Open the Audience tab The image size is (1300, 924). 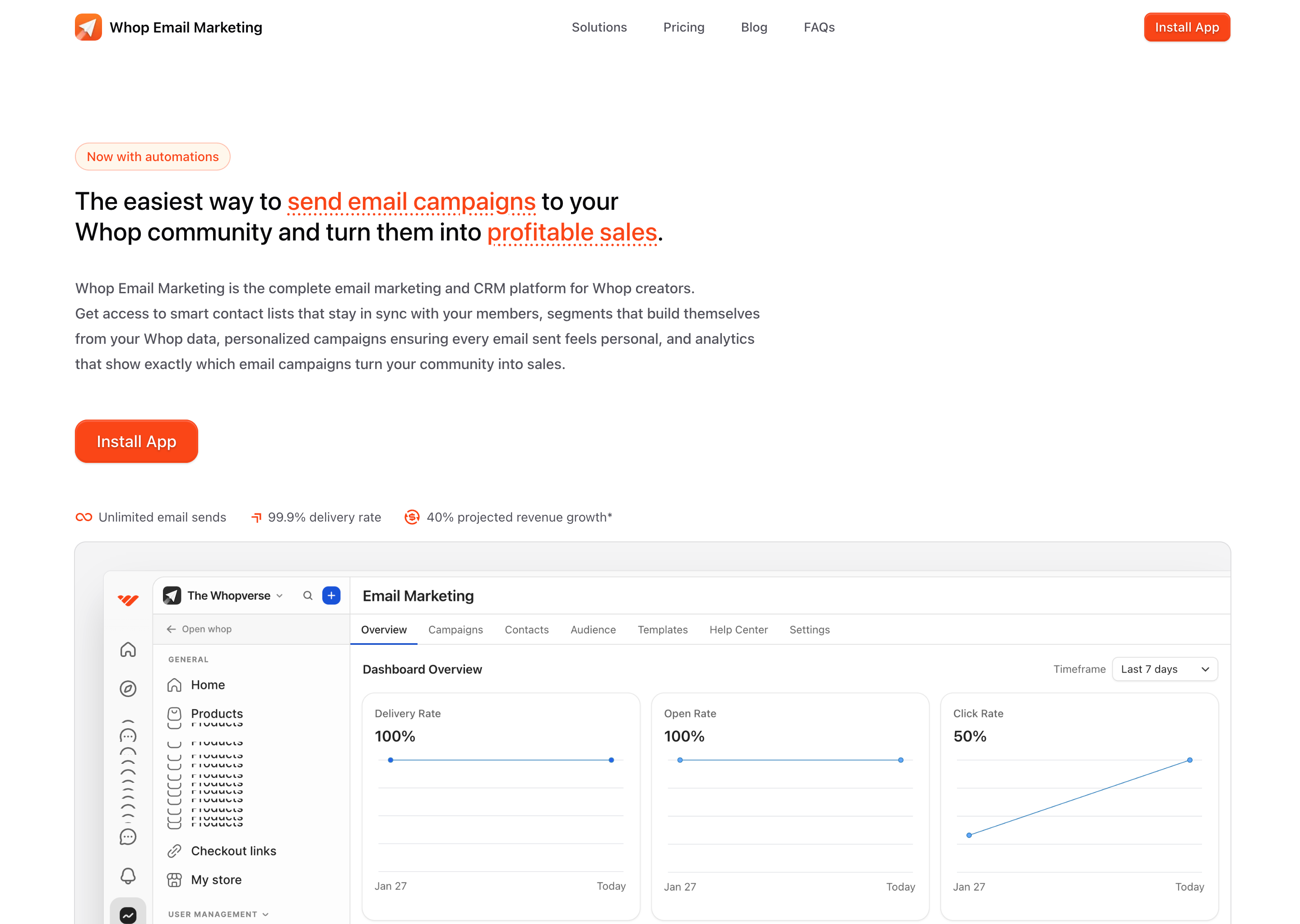[593, 630]
